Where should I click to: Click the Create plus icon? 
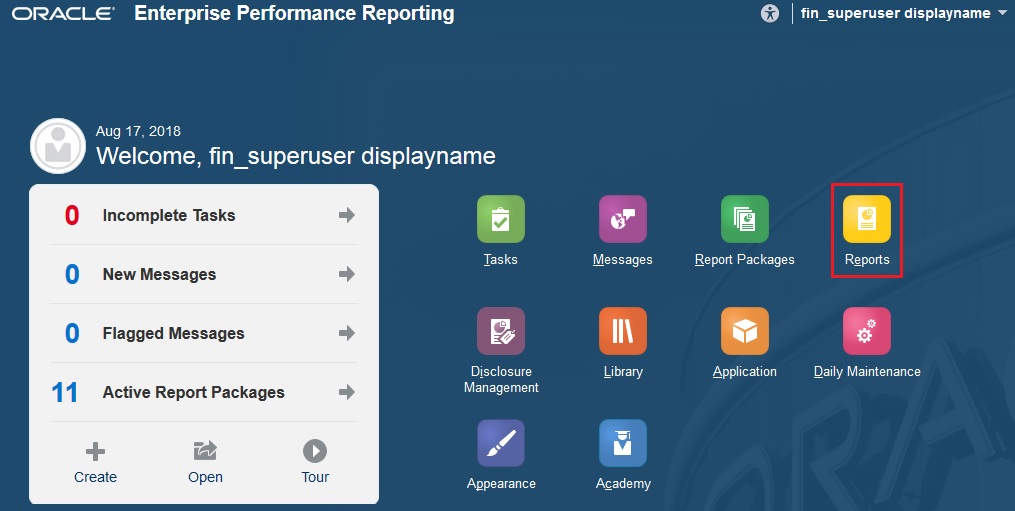click(95, 451)
